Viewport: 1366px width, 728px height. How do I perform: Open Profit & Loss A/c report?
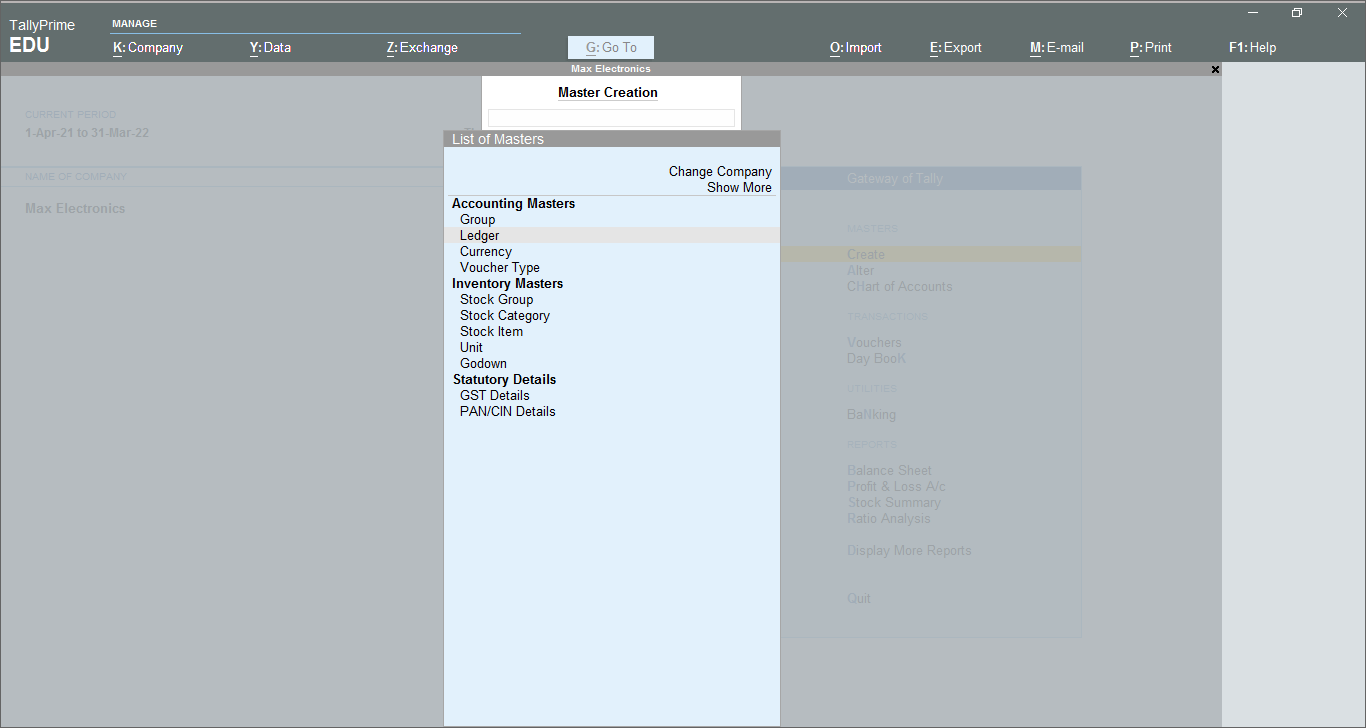pos(896,486)
